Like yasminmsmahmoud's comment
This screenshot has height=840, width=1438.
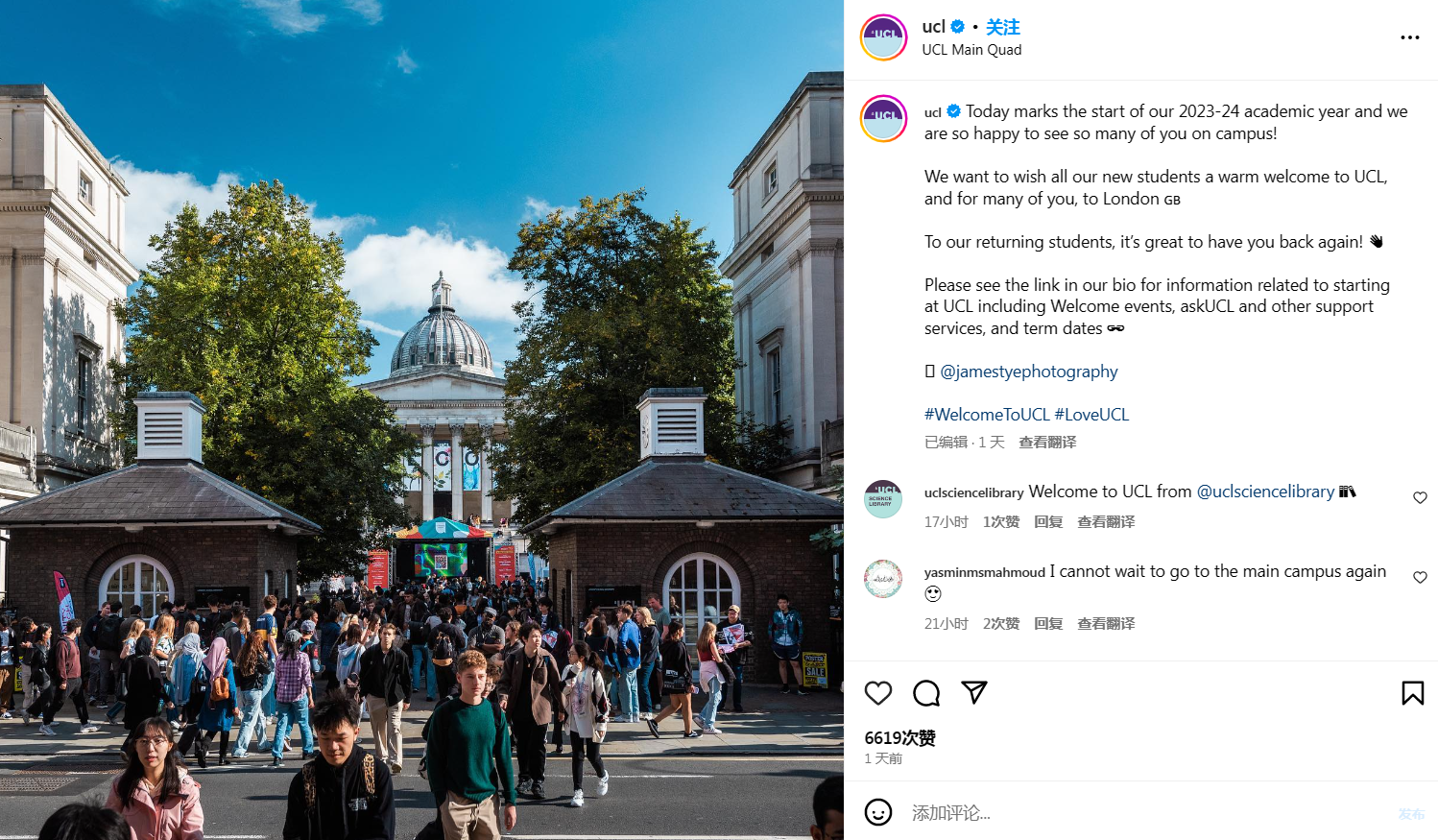coord(1420,577)
